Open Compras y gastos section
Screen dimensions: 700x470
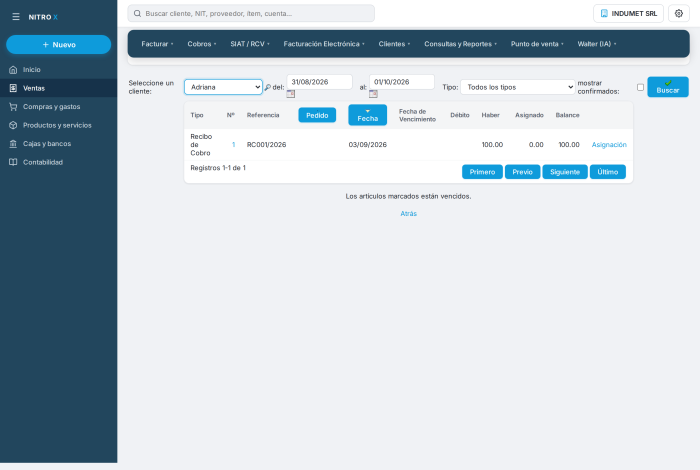point(58,107)
